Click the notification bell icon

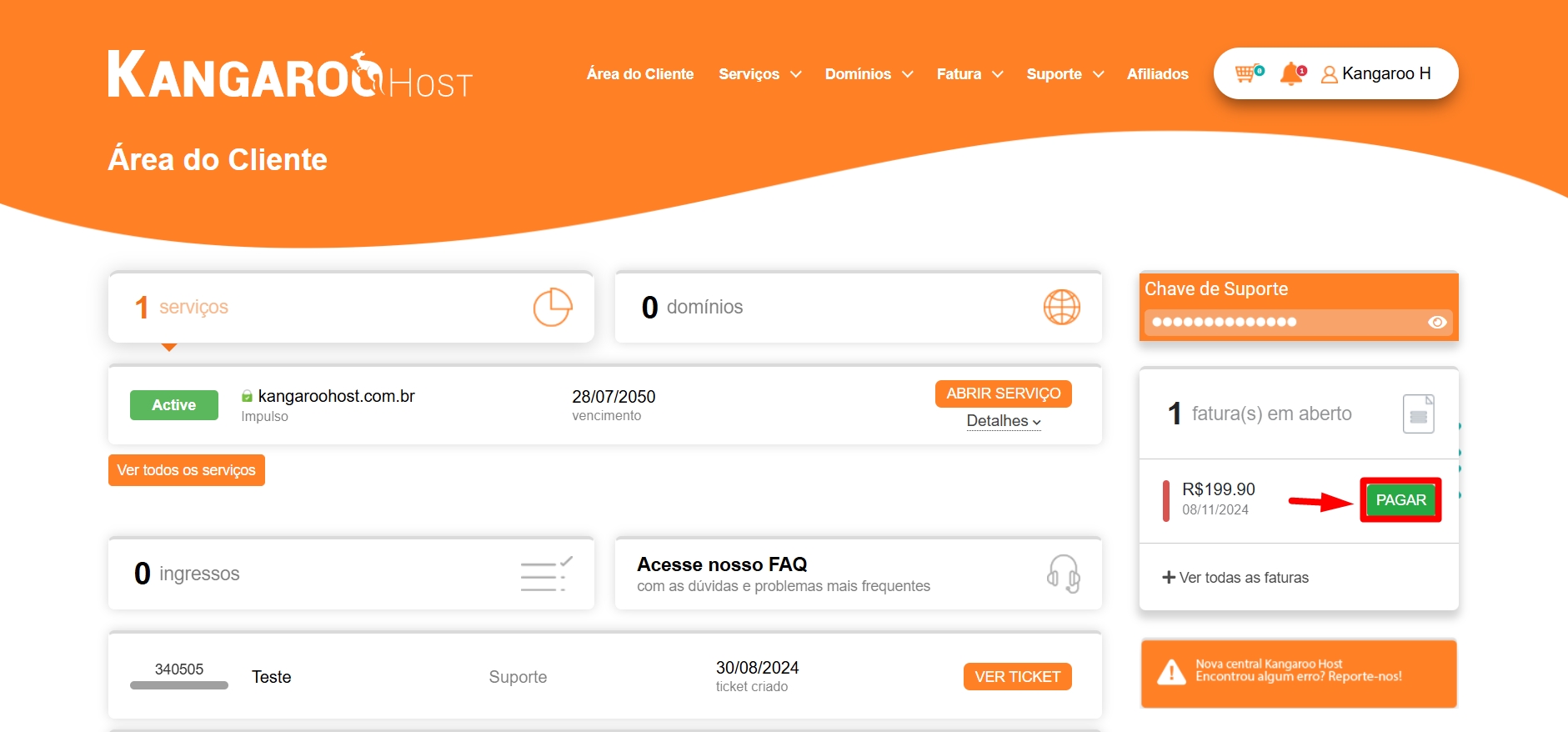(x=1291, y=73)
